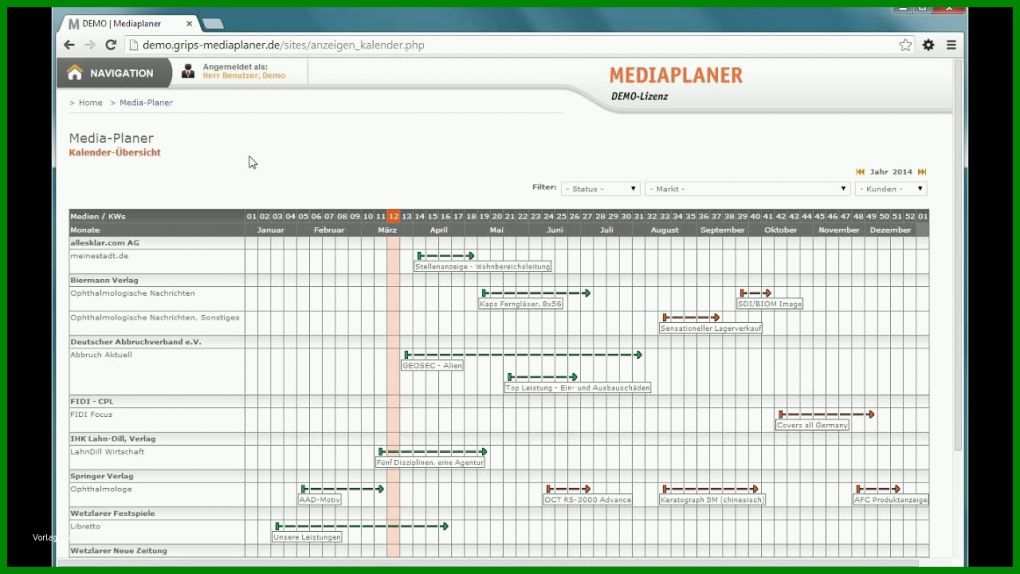Follow the Home breadcrumb link
Viewport: 1020px width, 574px height.
(x=90, y=103)
